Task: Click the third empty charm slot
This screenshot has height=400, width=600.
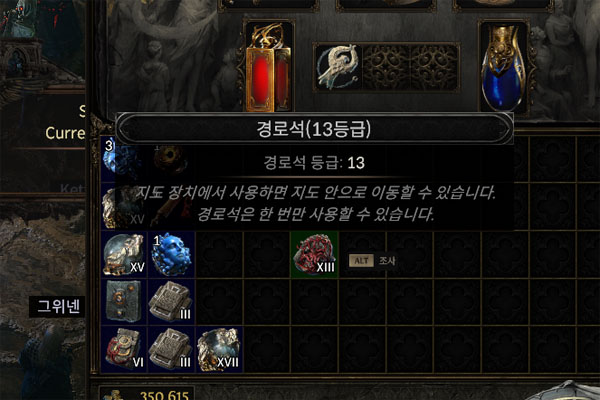Action: coord(434,67)
